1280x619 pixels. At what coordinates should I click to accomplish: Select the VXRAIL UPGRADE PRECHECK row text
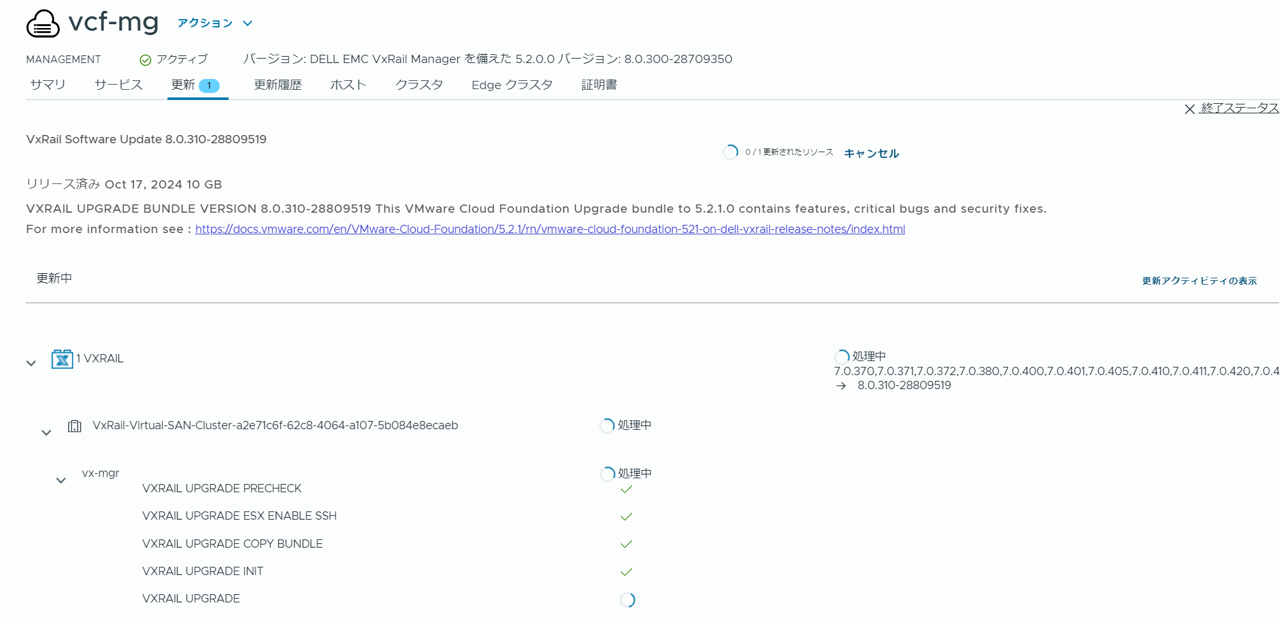pyautogui.click(x=222, y=489)
